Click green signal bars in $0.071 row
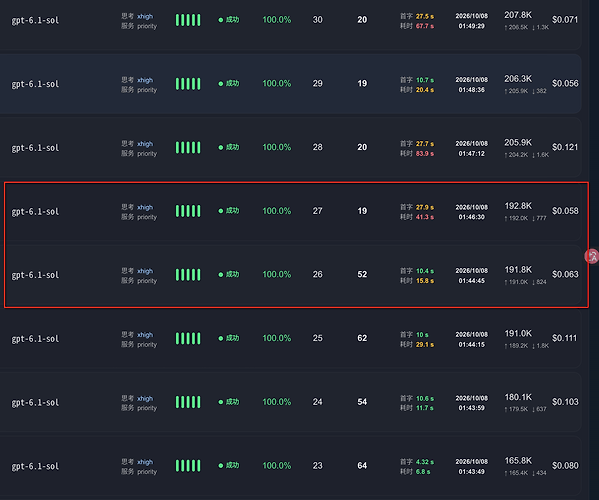Screen dimensions: 599x500 click(188, 20)
